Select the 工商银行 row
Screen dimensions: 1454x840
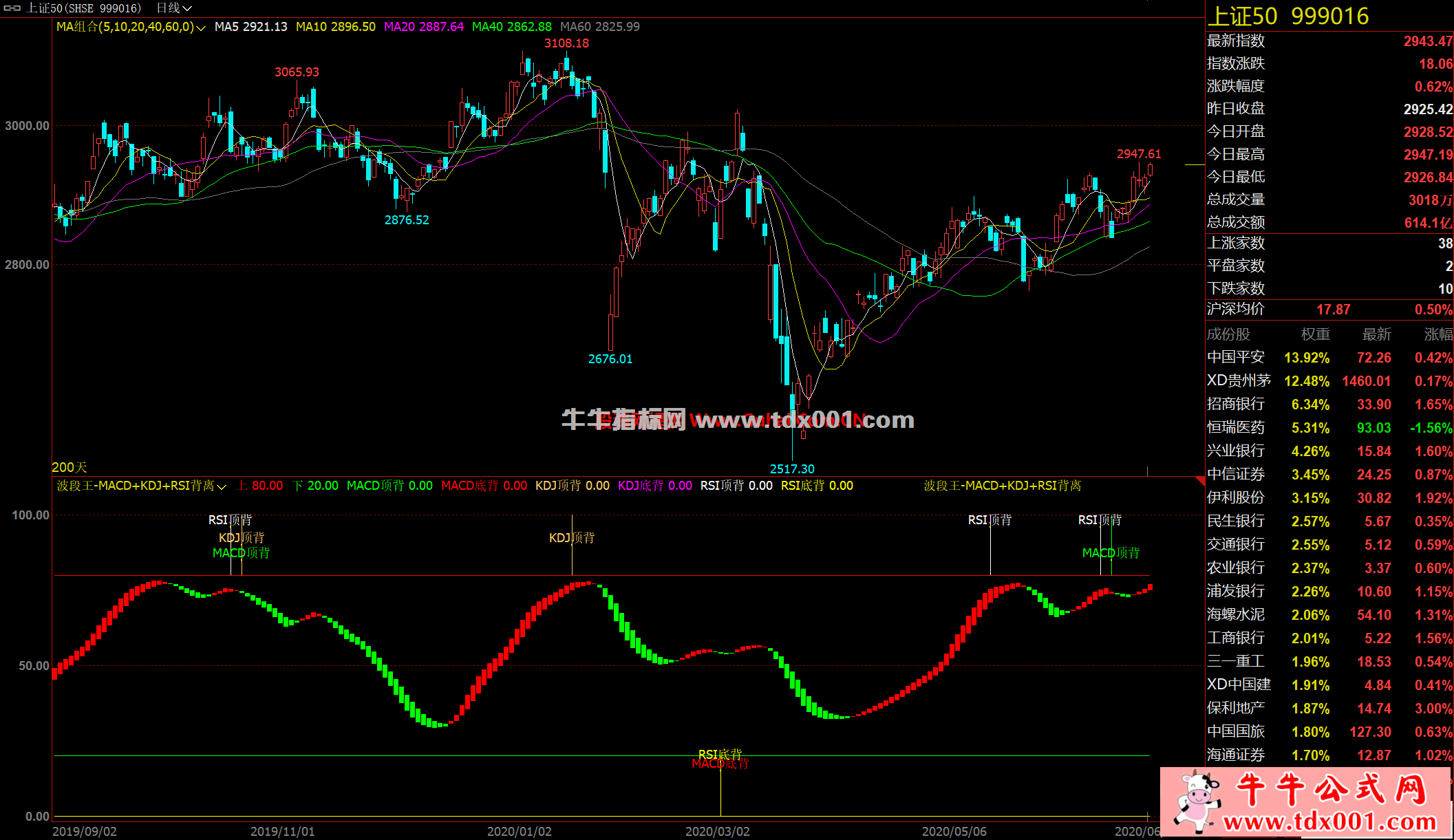(1329, 638)
